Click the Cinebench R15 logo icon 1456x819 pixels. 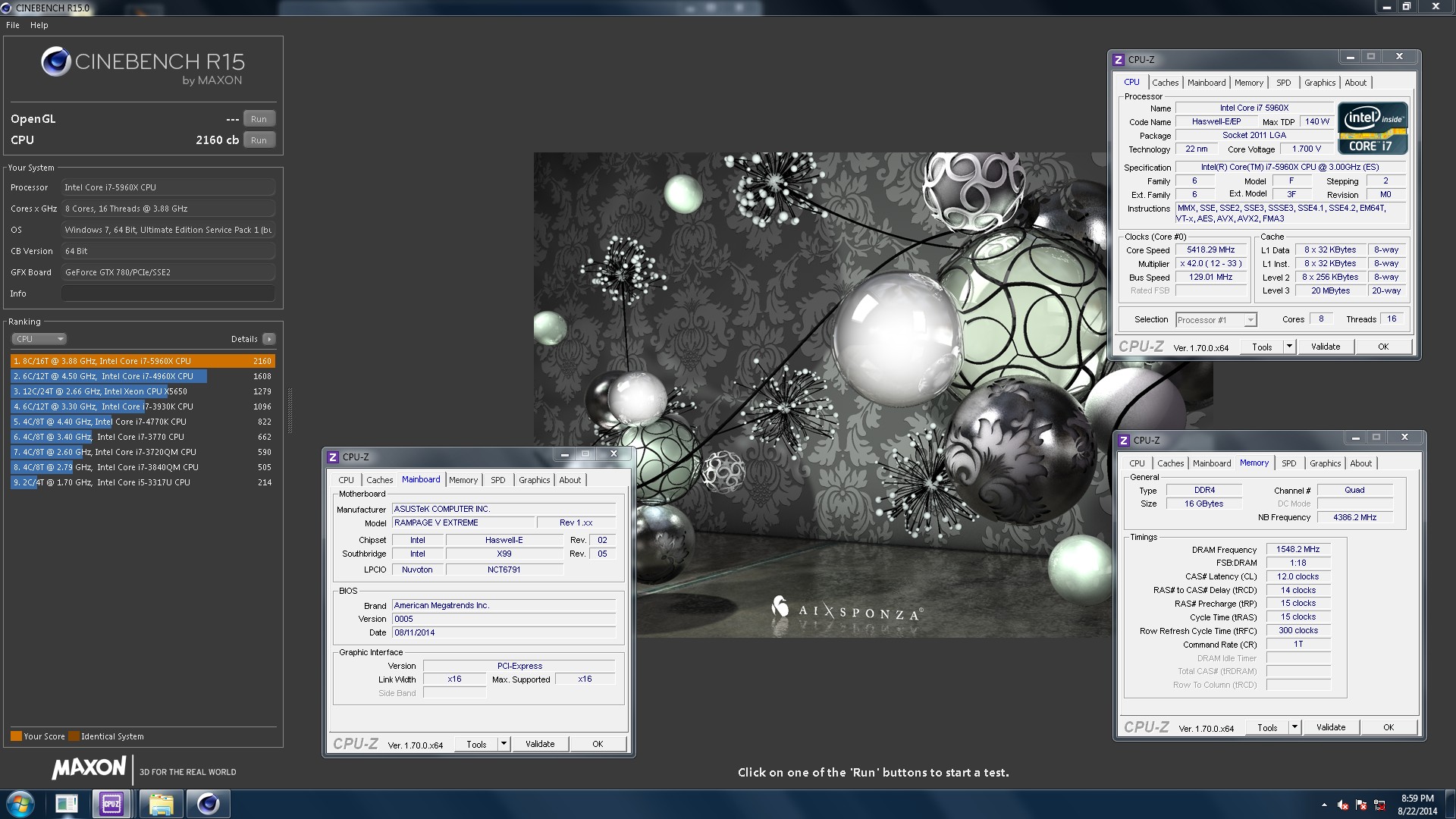pos(55,61)
